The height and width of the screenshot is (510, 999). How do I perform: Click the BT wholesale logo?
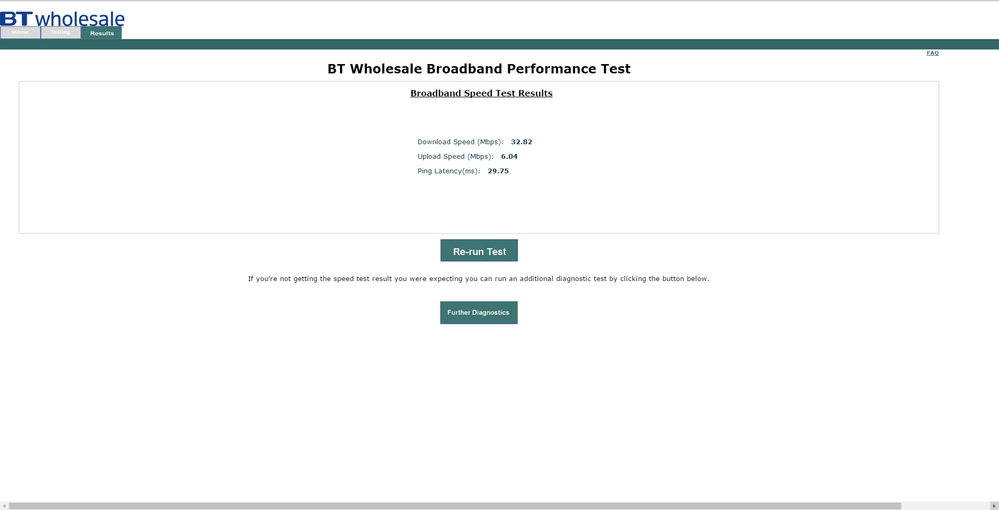click(x=62, y=18)
